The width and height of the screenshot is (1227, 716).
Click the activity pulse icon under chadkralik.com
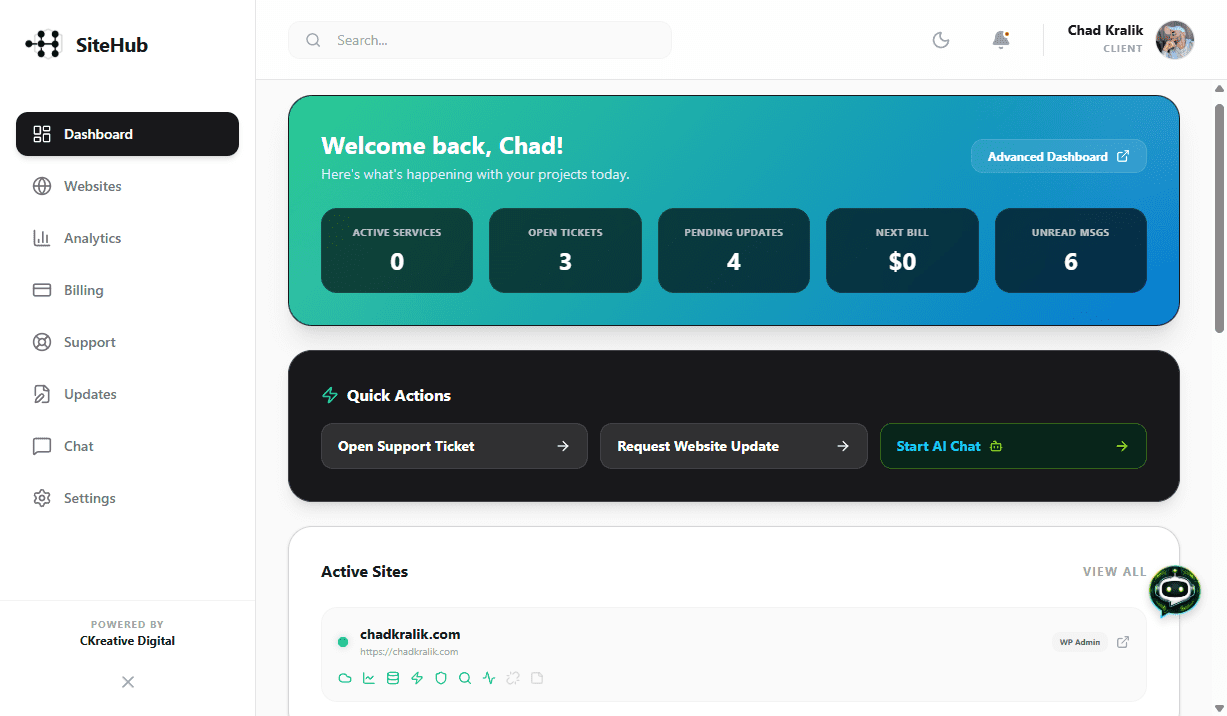pos(489,678)
